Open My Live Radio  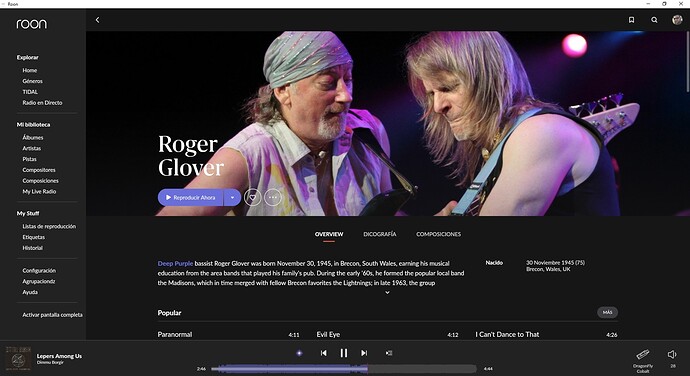click(39, 192)
